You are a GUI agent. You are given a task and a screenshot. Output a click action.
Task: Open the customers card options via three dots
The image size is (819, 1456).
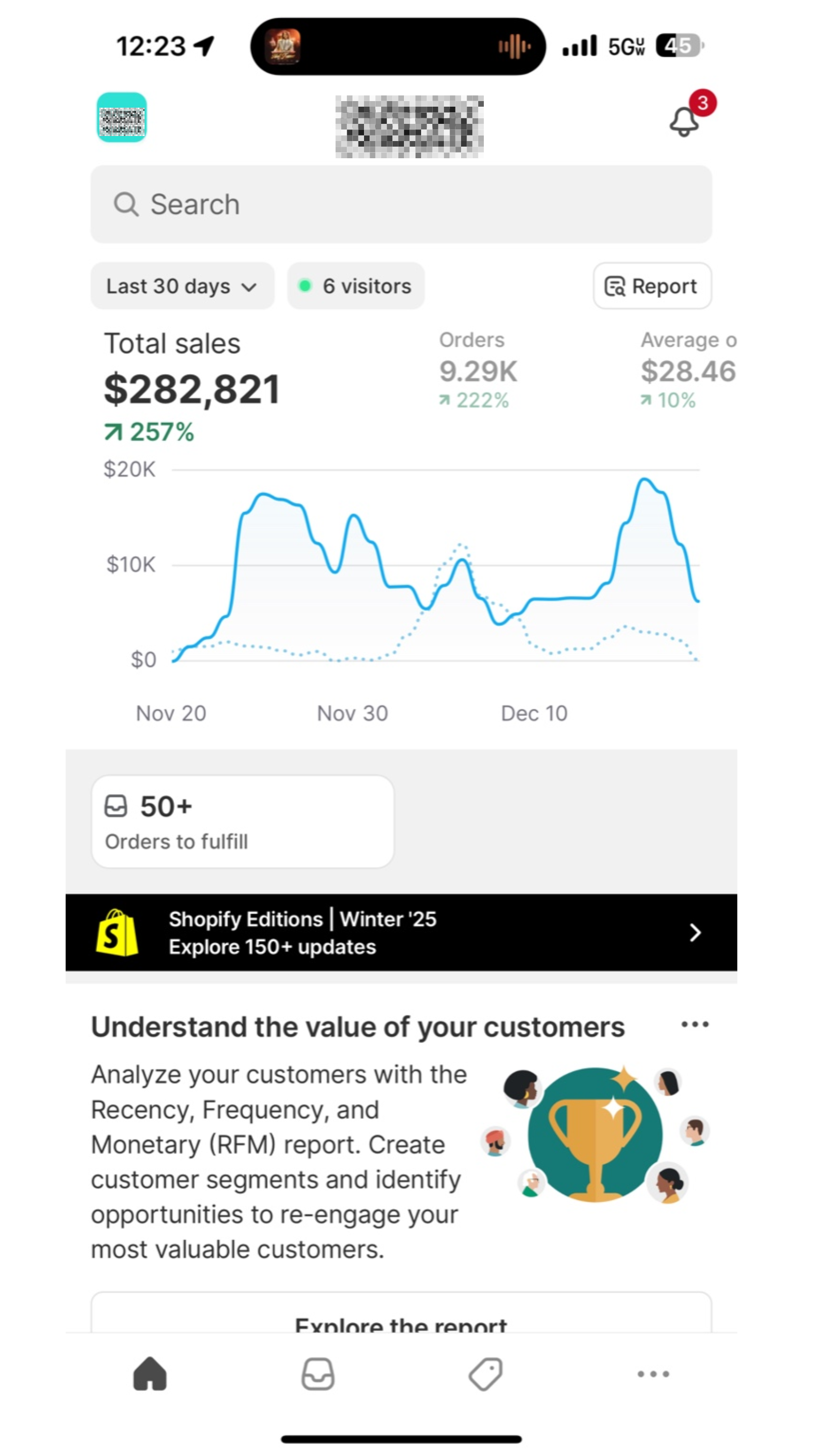[x=695, y=1023]
